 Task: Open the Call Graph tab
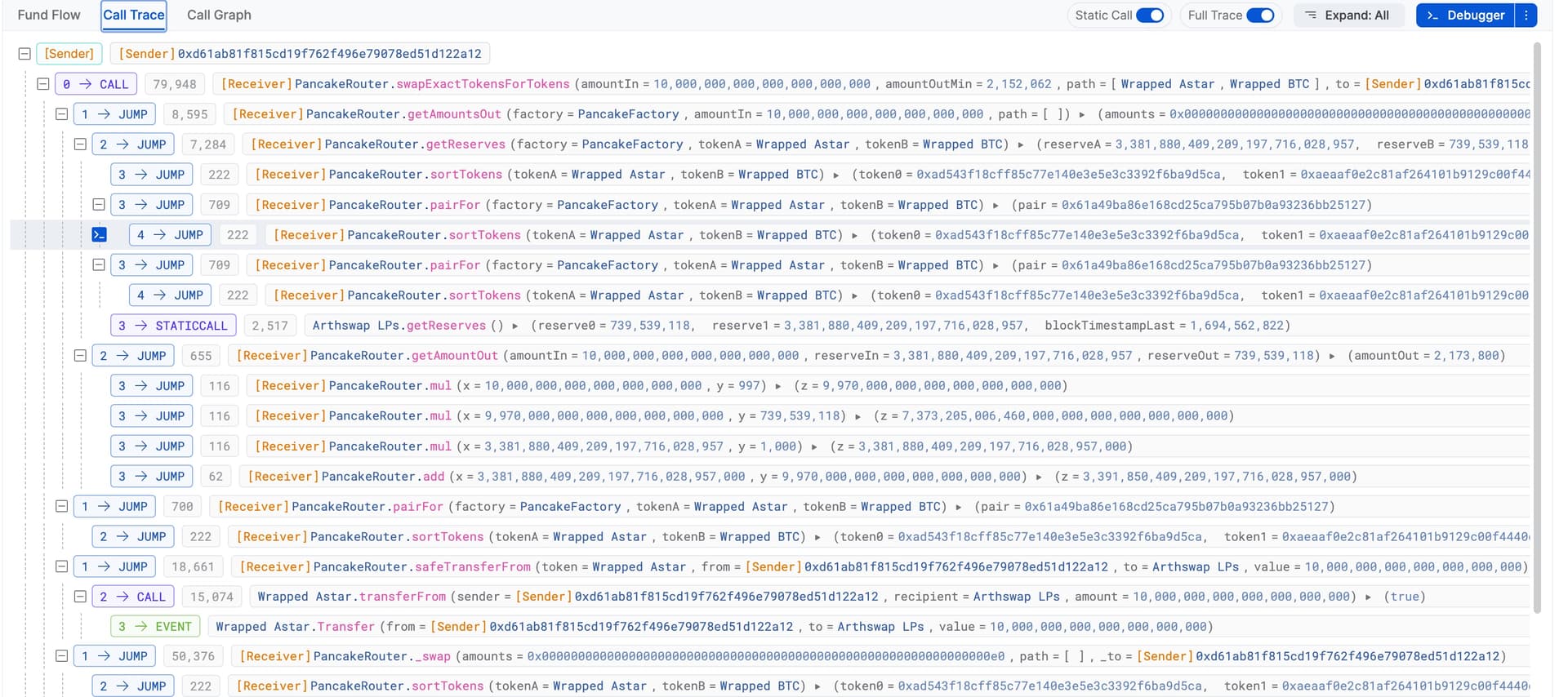[x=219, y=15]
